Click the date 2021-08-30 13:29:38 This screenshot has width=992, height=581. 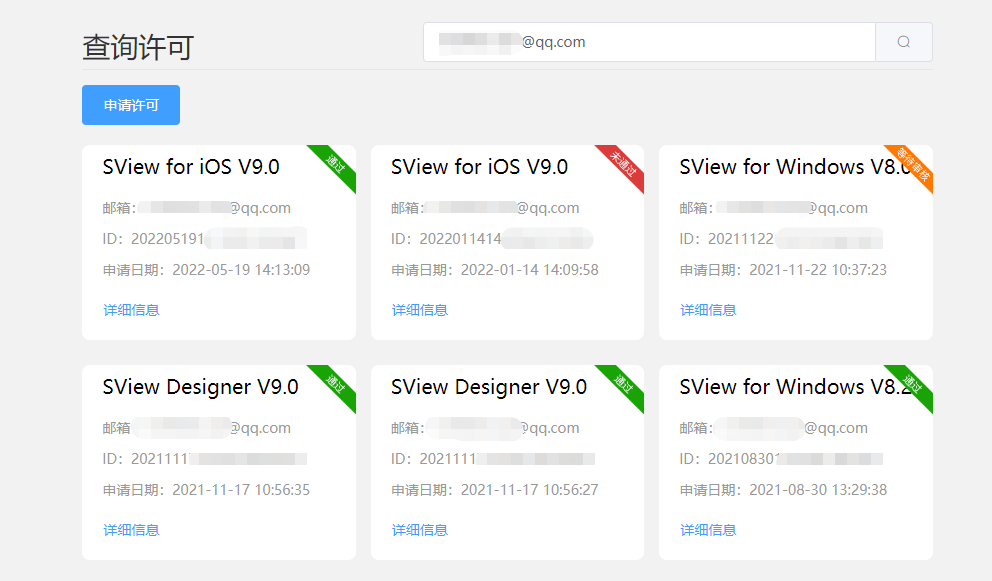[x=818, y=490]
